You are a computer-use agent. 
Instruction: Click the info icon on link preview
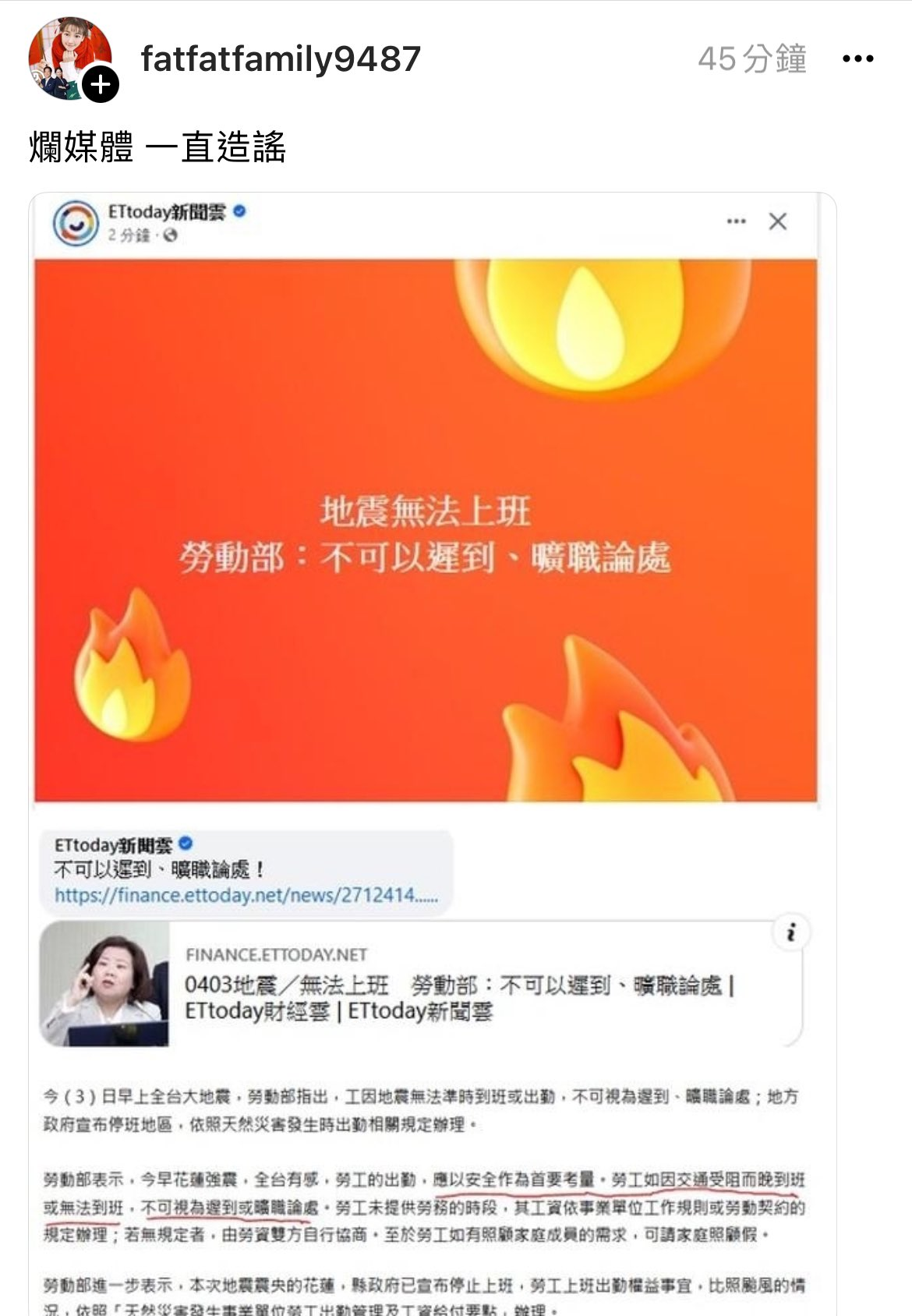pyautogui.click(x=791, y=932)
